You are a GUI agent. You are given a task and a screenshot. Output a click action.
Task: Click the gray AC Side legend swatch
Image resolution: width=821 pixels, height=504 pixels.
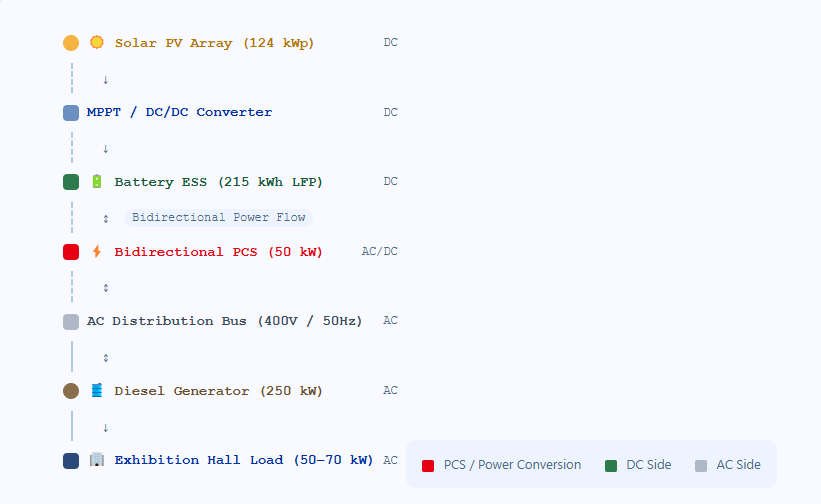point(701,466)
